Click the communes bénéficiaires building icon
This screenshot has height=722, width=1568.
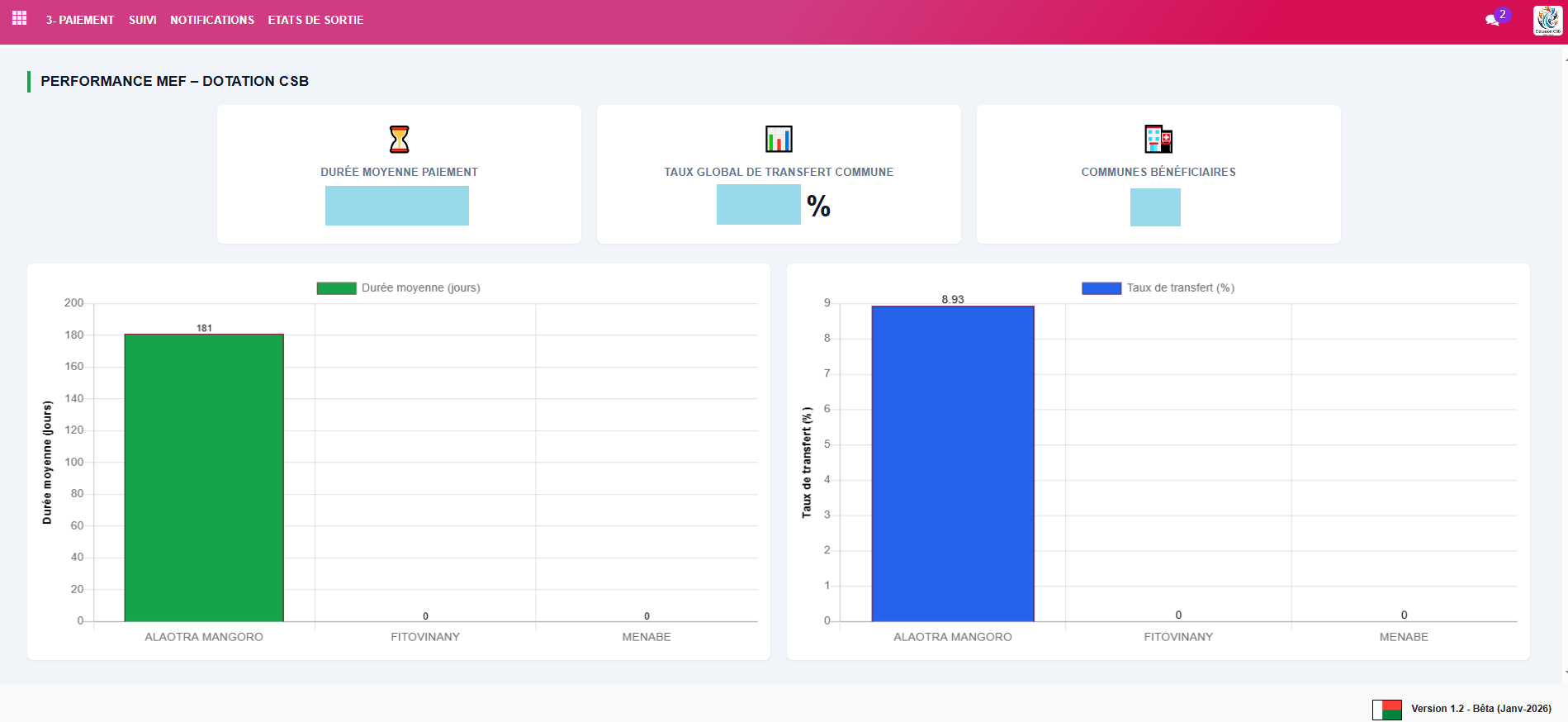pyautogui.click(x=1158, y=139)
